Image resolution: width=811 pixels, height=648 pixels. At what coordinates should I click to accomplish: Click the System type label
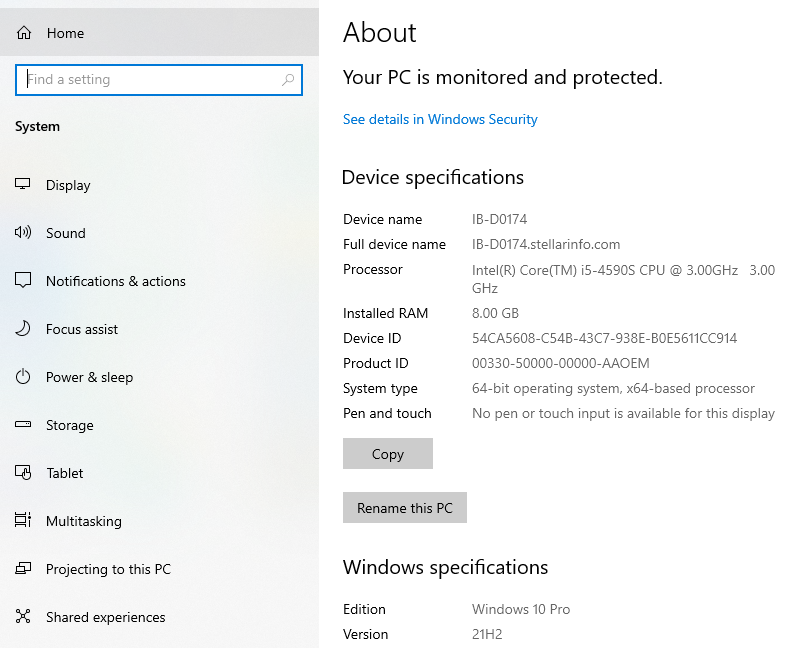(x=380, y=388)
